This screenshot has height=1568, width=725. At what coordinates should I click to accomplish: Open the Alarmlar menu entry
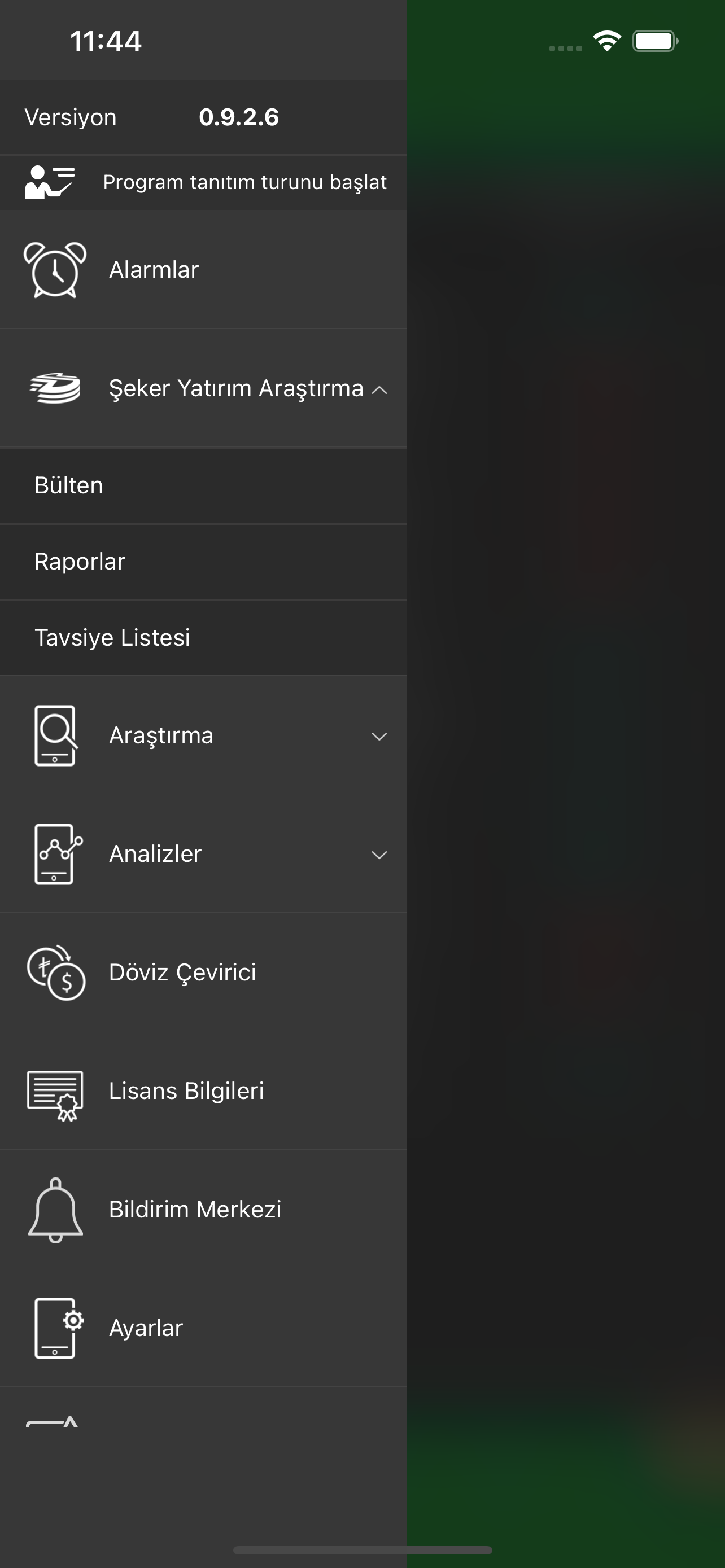tap(203, 270)
